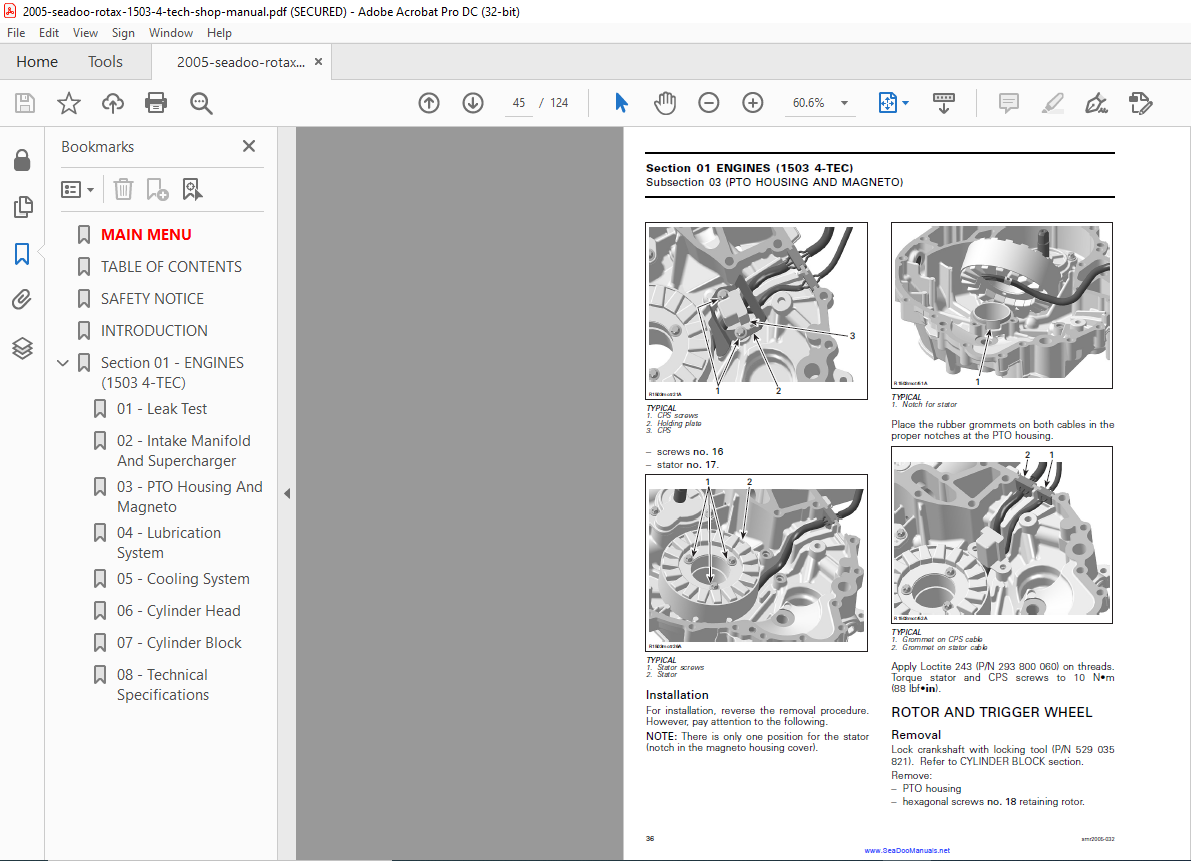Add document to starred with star icon

click(69, 102)
